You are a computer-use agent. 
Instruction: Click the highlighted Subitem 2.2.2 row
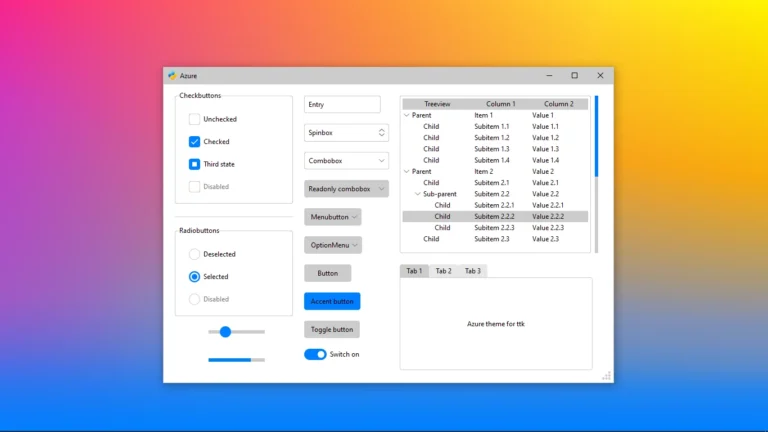point(495,216)
